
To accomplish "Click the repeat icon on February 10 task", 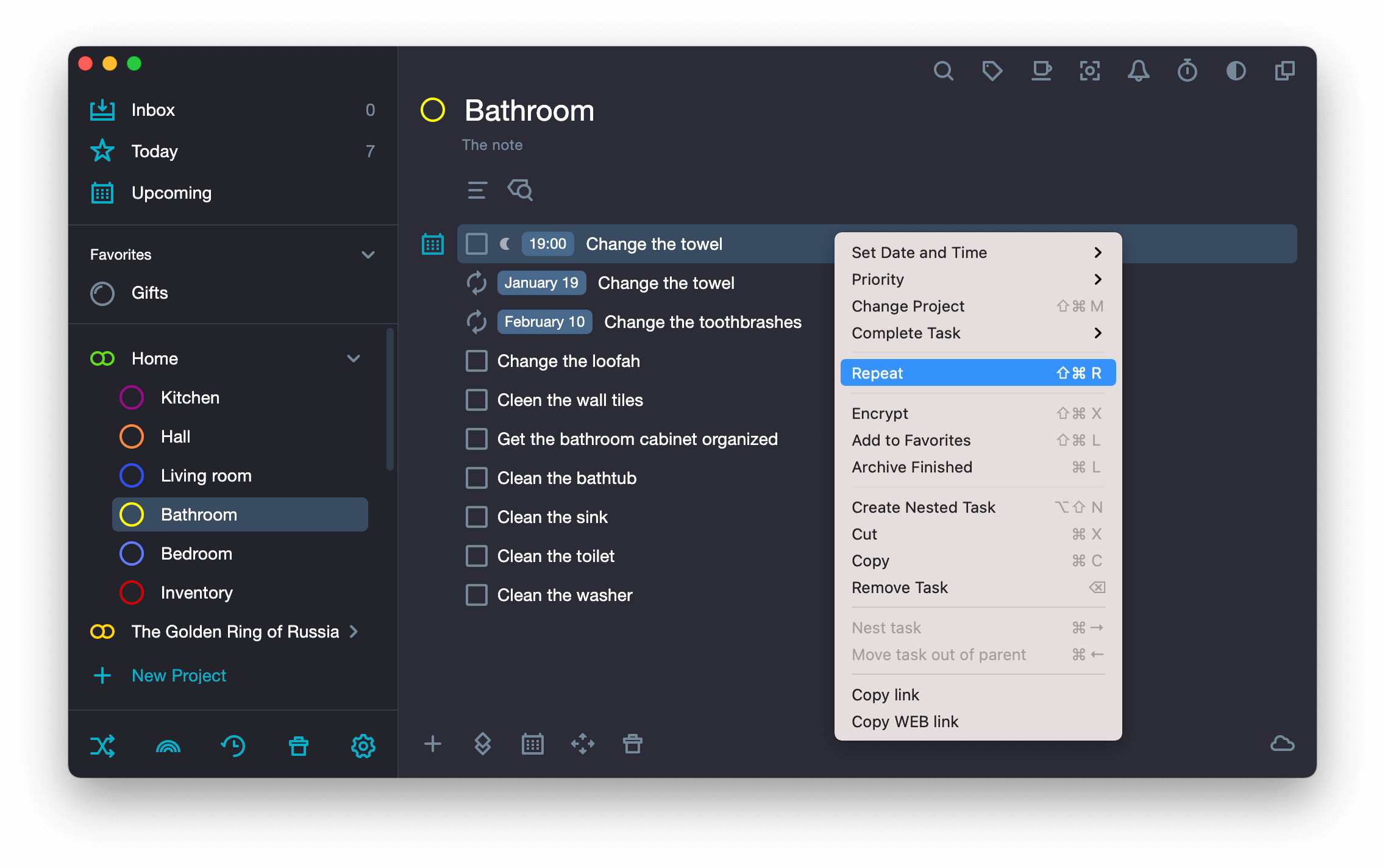I will (477, 322).
